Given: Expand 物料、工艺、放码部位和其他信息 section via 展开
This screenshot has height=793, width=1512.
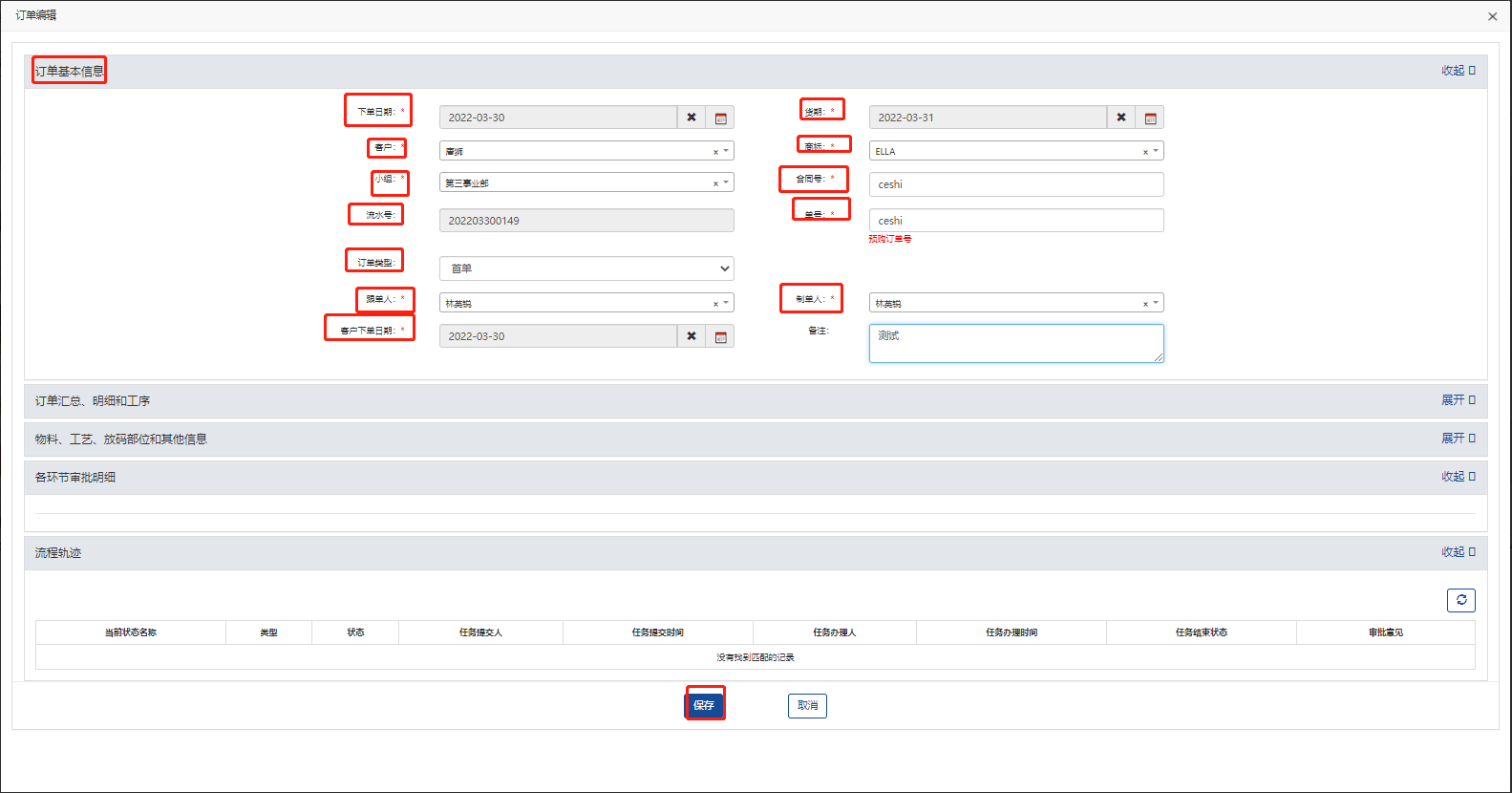Looking at the screenshot, I should pyautogui.click(x=1458, y=439).
